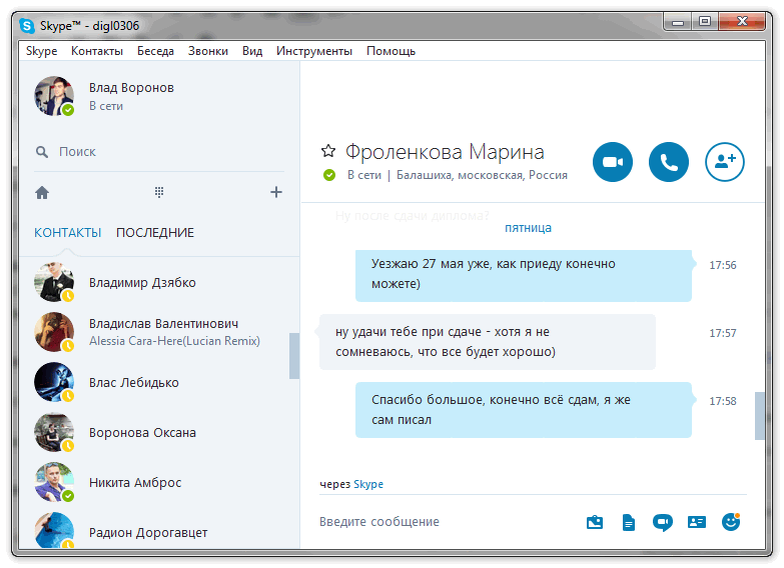This screenshot has height=568, width=784.
Task: Click Владимир Дзябко's avatar
Action: tap(54, 282)
